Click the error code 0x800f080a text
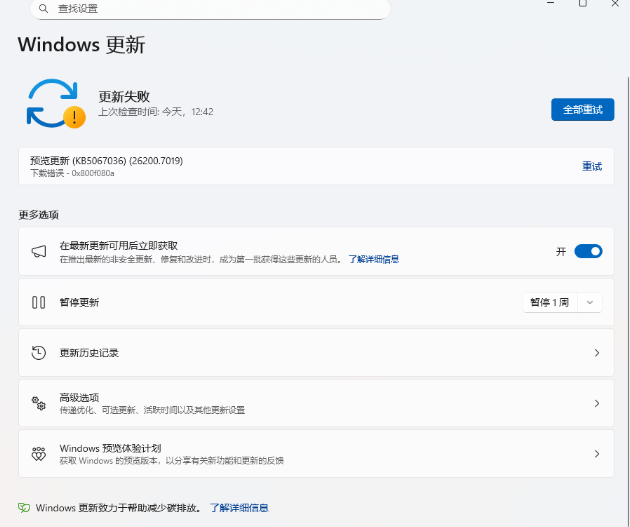The height and width of the screenshot is (527, 630). pos(93,174)
